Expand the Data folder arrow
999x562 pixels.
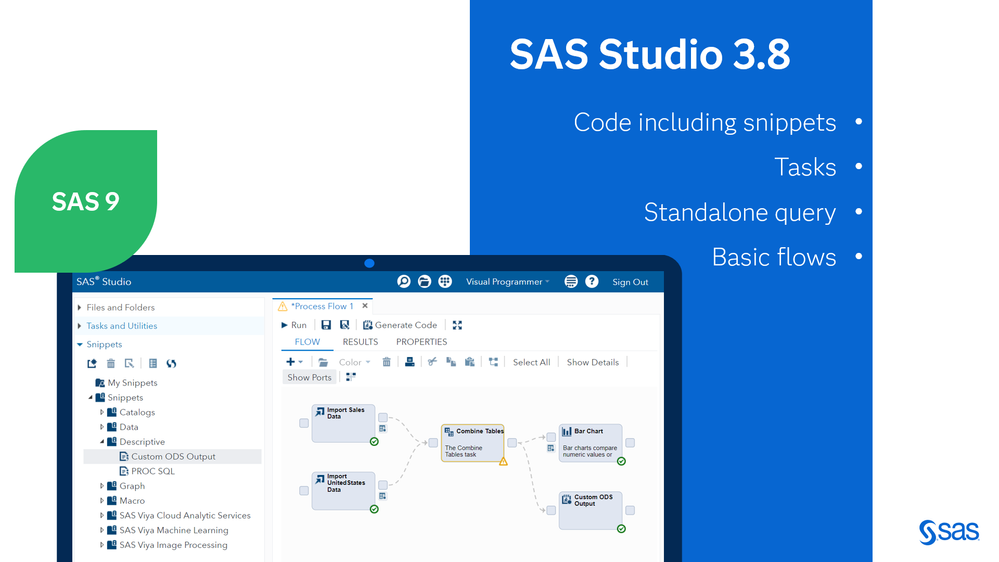pos(102,427)
